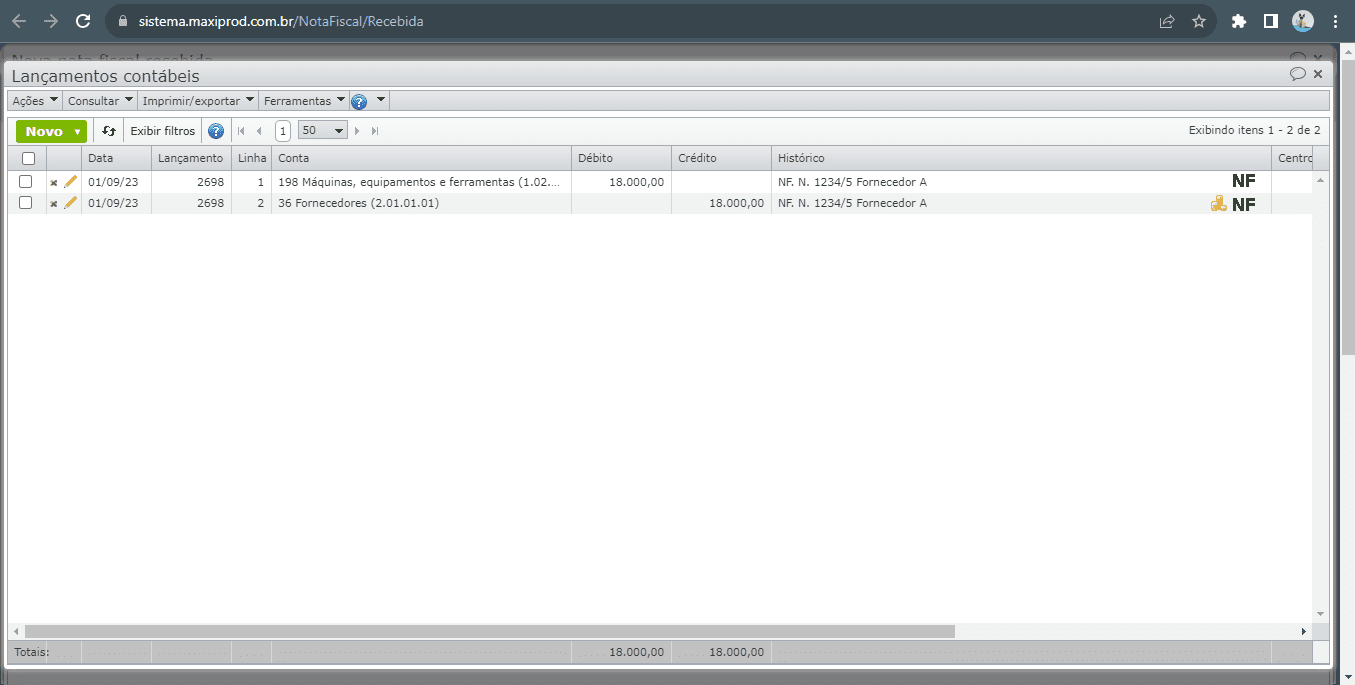Open the Ações menu
This screenshot has width=1355, height=685.
35,101
